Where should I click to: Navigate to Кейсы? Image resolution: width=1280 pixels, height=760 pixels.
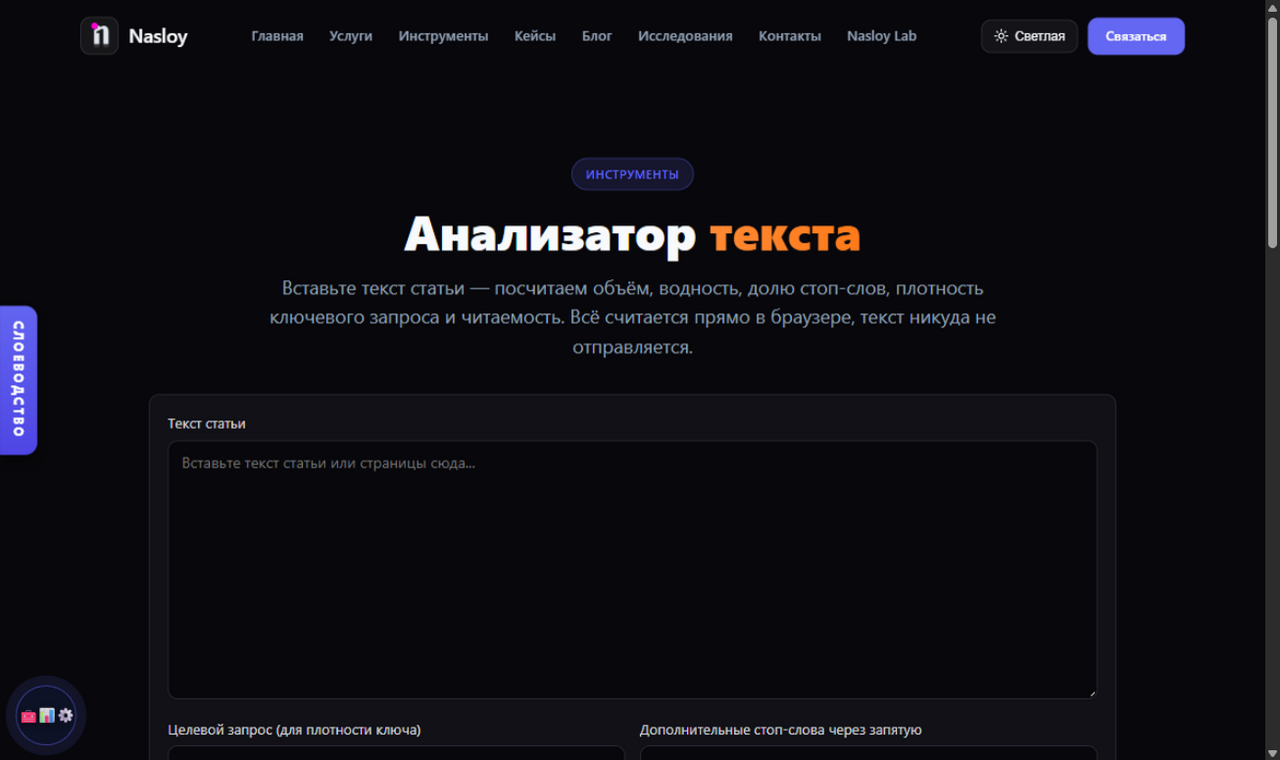tap(535, 36)
